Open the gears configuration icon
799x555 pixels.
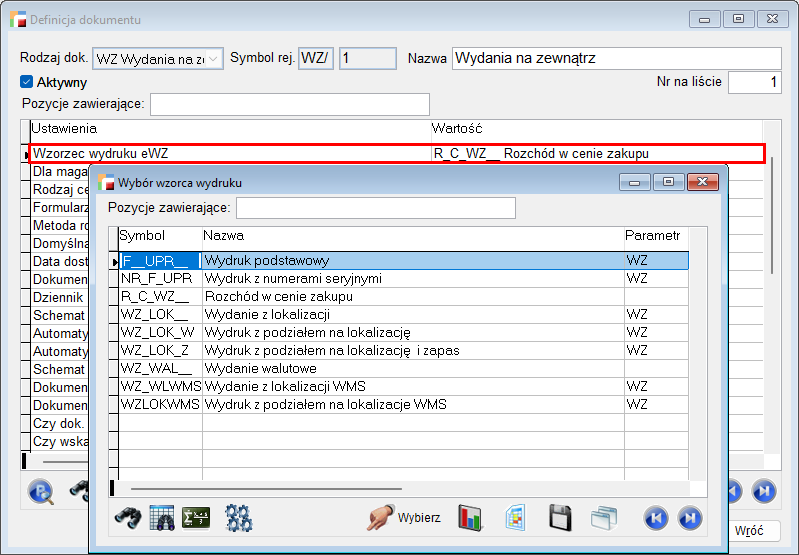(x=238, y=517)
